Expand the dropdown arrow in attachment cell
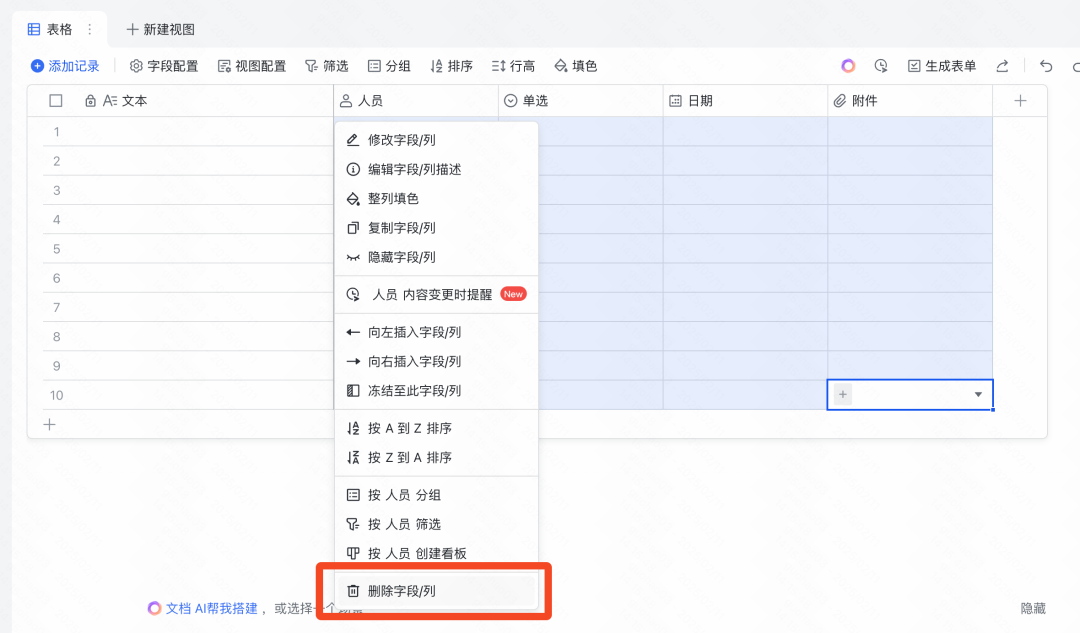Screen dimensions: 1080x633 click(x=978, y=395)
